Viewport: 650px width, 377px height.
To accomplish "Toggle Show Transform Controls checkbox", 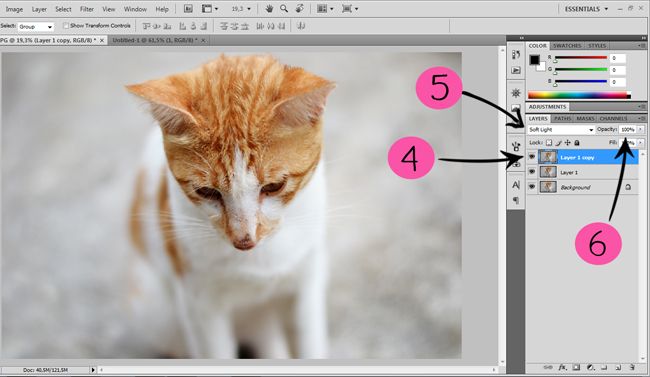I will pyautogui.click(x=65, y=26).
